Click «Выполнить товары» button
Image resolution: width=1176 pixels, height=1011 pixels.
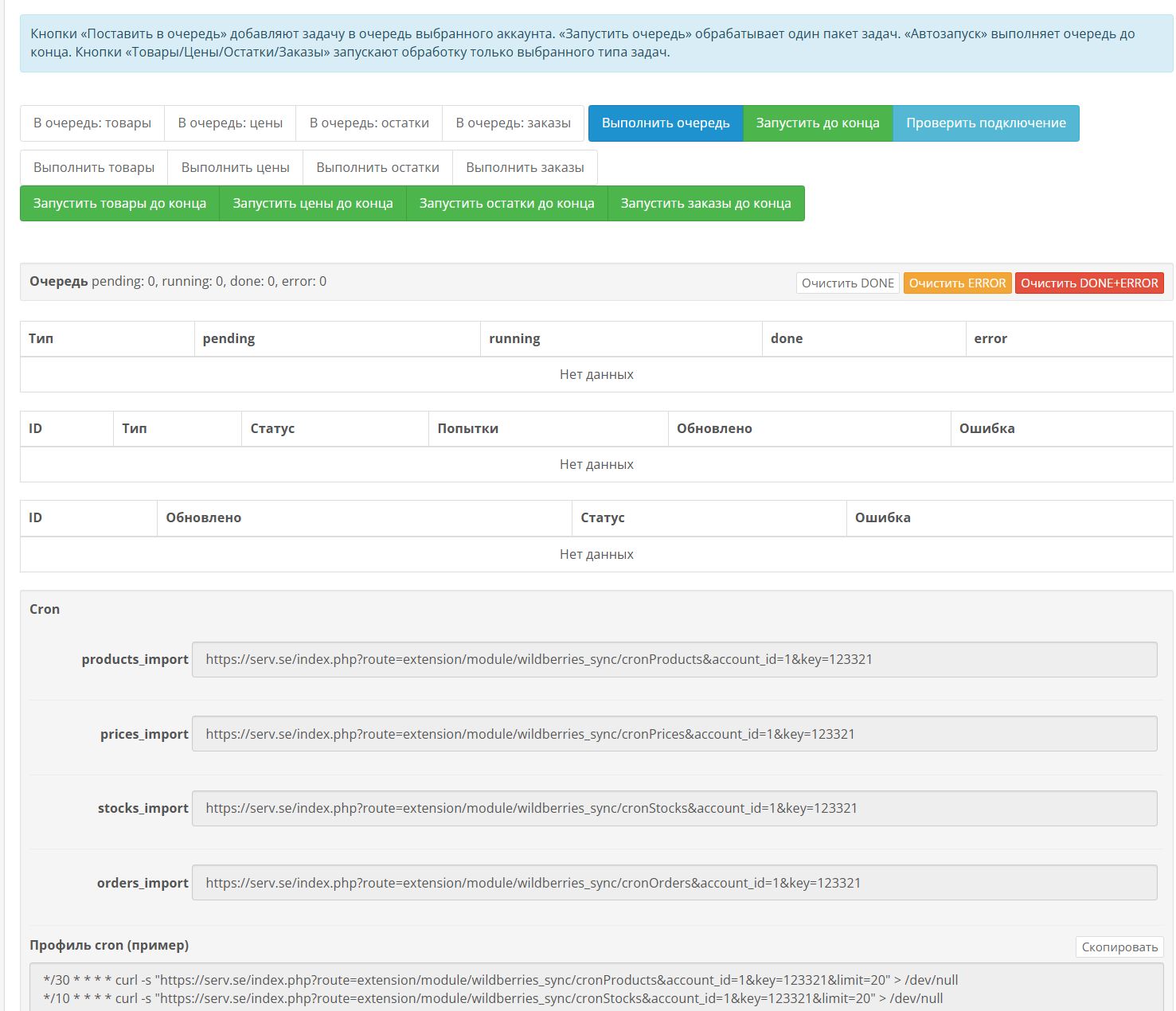pyautogui.click(x=94, y=168)
